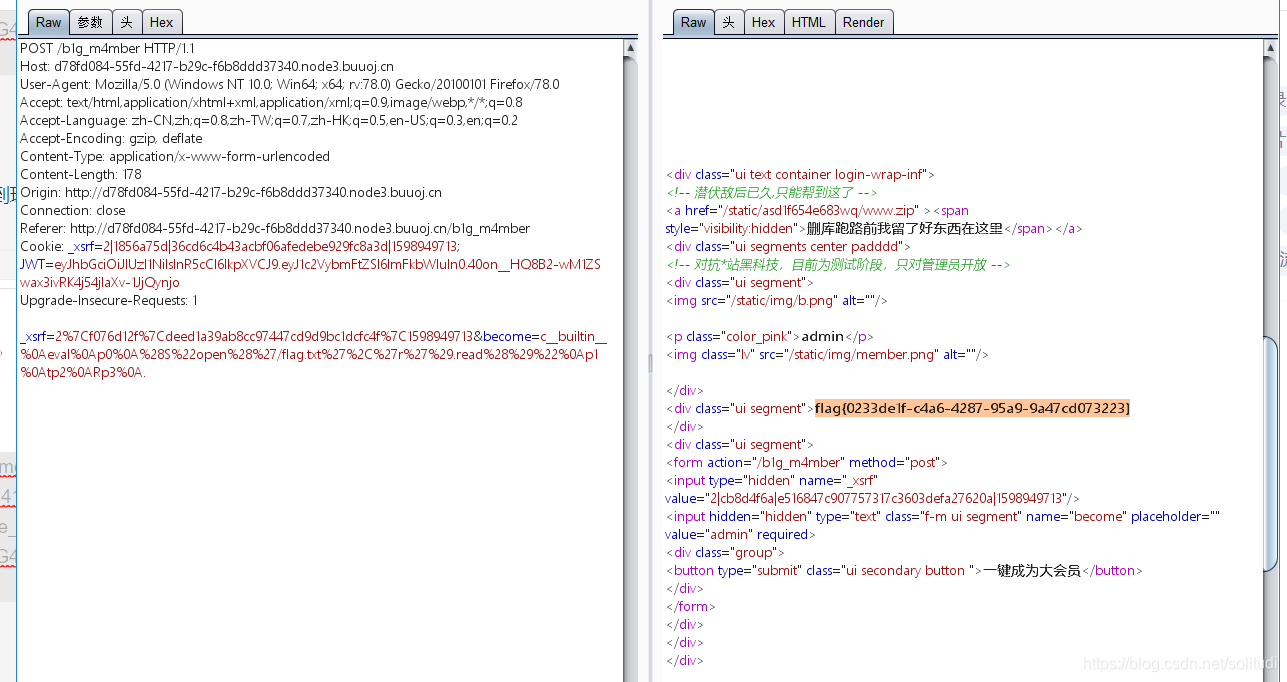Click the Content-Length: 178 line
1287x682 pixels.
click(x=81, y=174)
